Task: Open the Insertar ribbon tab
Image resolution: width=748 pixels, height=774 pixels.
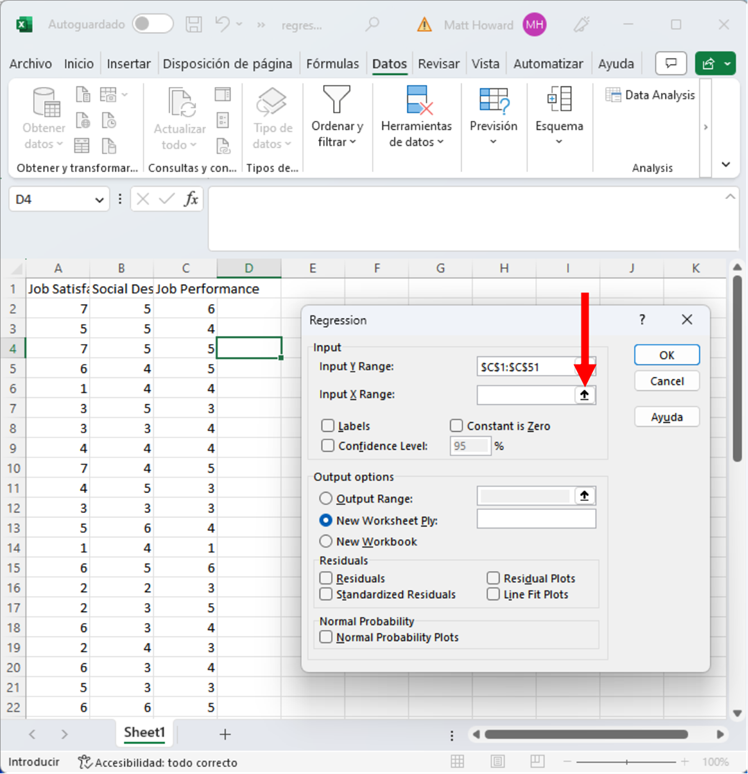Action: coord(128,64)
